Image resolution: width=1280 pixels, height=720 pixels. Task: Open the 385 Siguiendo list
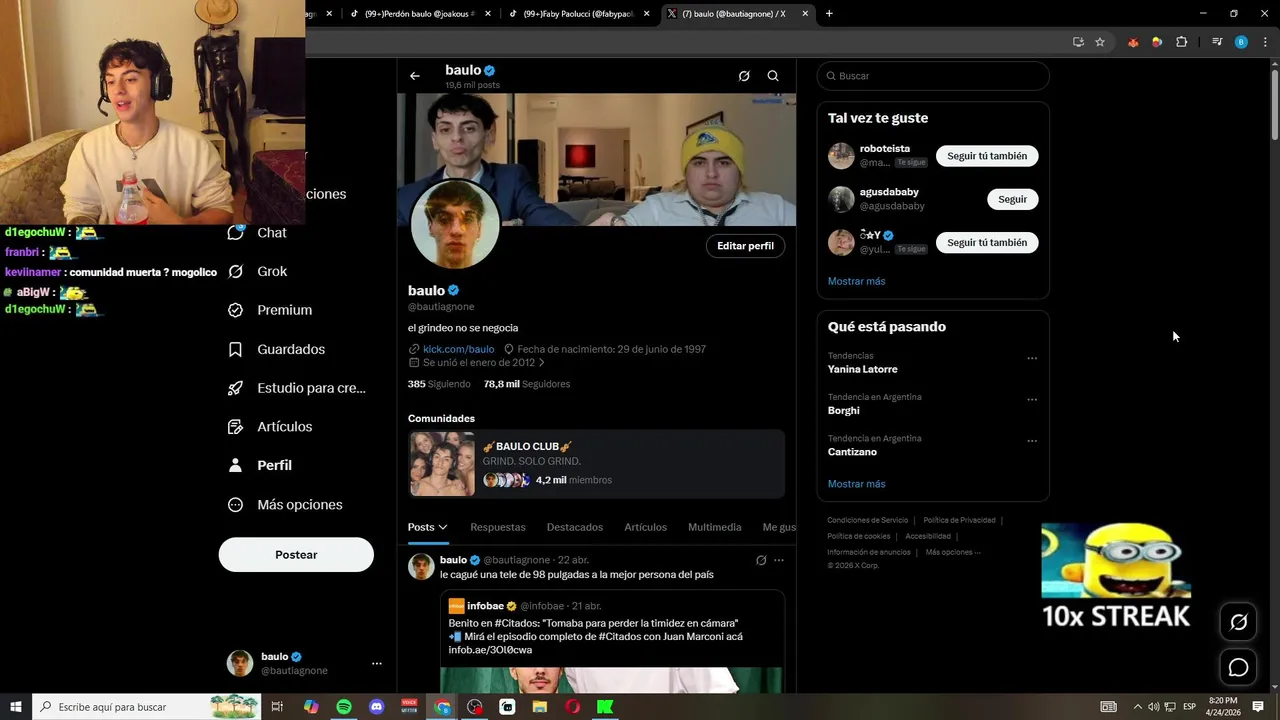point(439,384)
